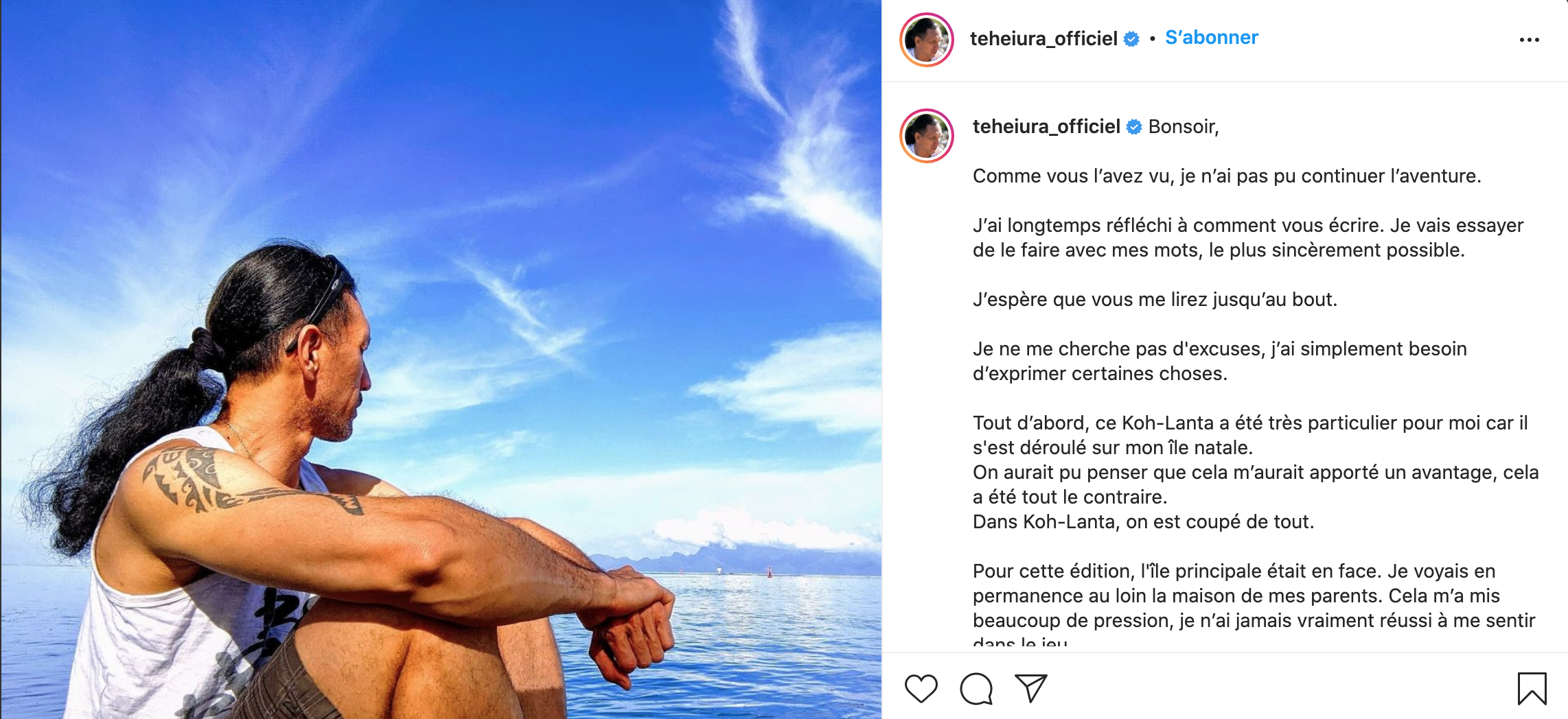The height and width of the screenshot is (719, 1568).
Task: Open teheiura_officiel profile from the header username
Action: click(x=1044, y=38)
